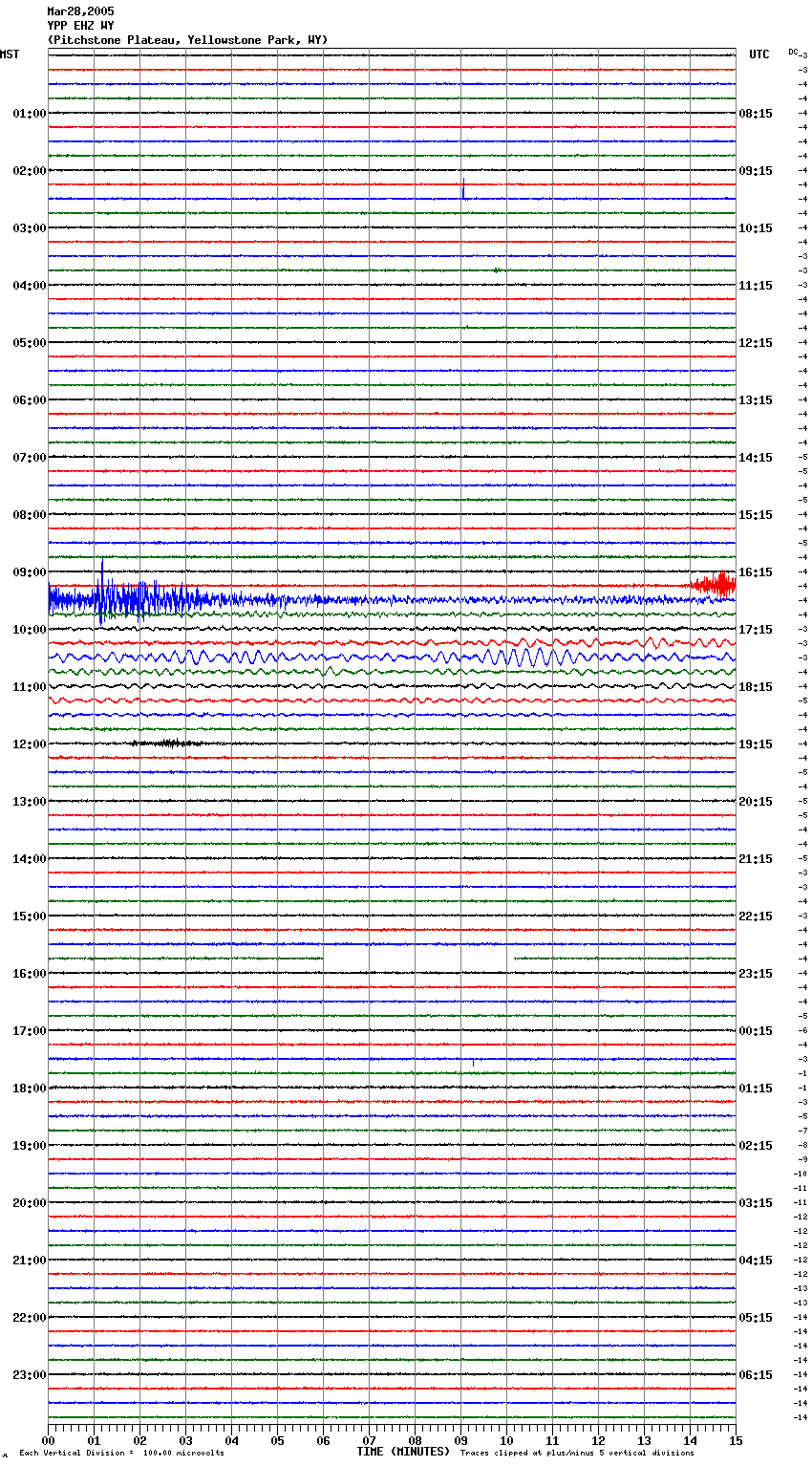
Task: Click the 16:15 UTC time label
Action: click(756, 572)
